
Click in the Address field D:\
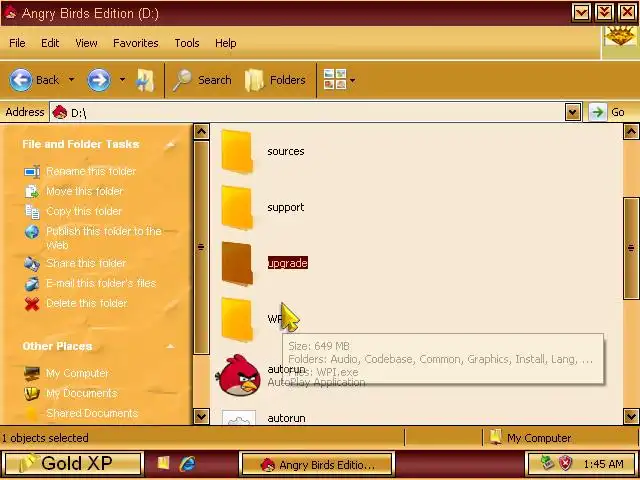[x=307, y=112]
